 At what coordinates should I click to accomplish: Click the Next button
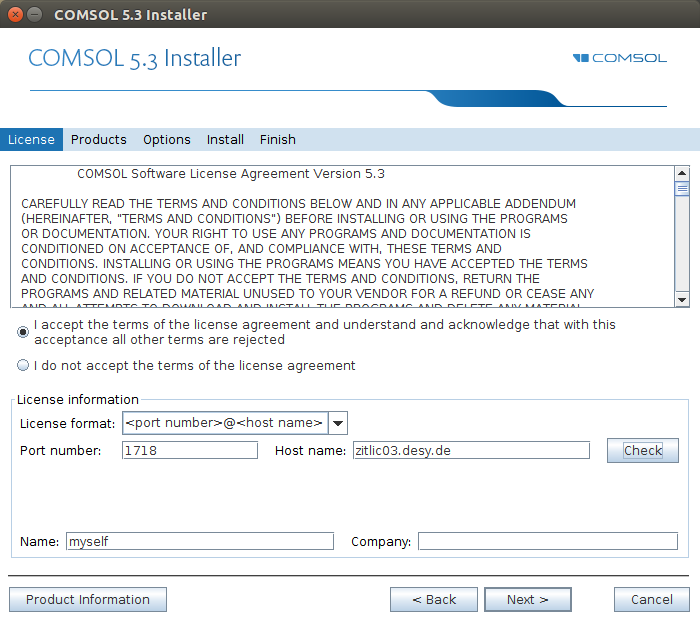click(x=527, y=600)
